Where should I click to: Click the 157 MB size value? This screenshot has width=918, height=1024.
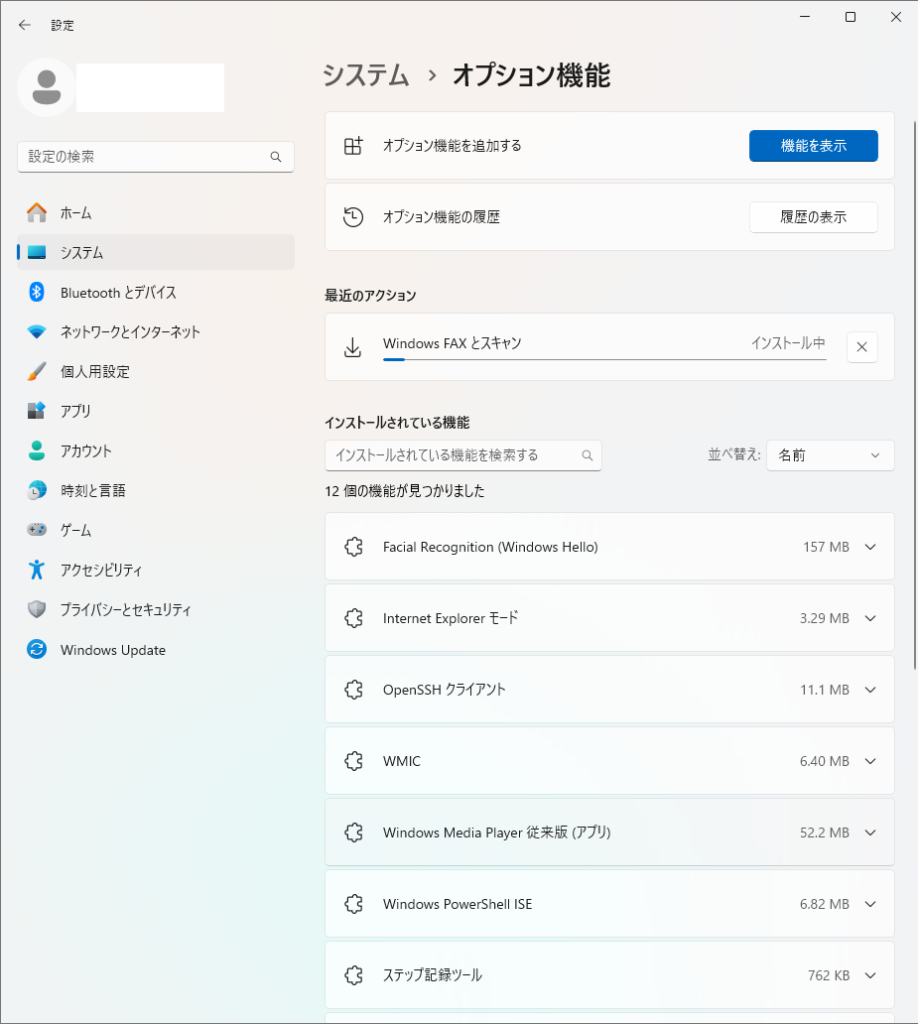pyautogui.click(x=826, y=547)
